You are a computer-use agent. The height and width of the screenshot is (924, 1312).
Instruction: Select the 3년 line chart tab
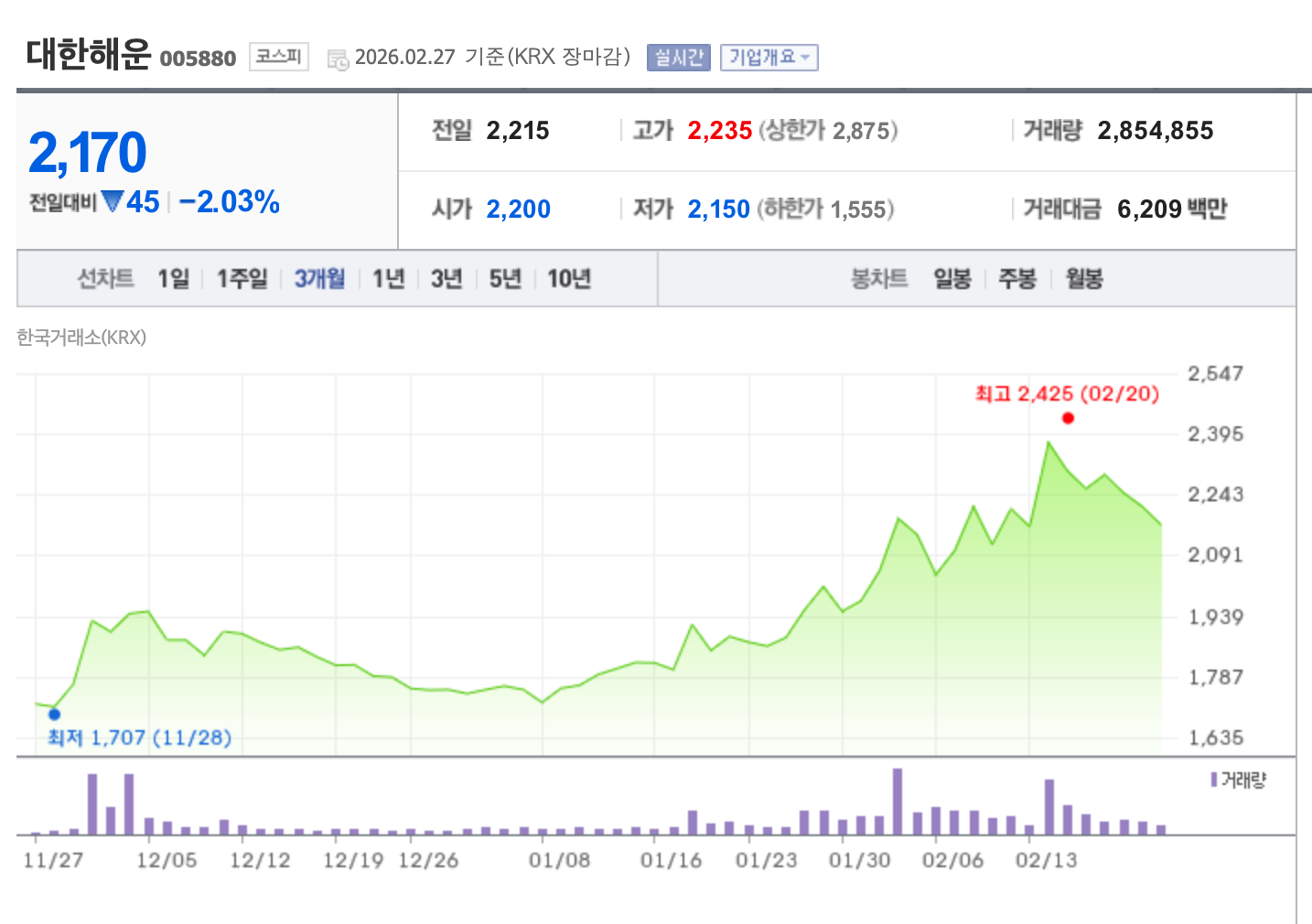[x=446, y=278]
